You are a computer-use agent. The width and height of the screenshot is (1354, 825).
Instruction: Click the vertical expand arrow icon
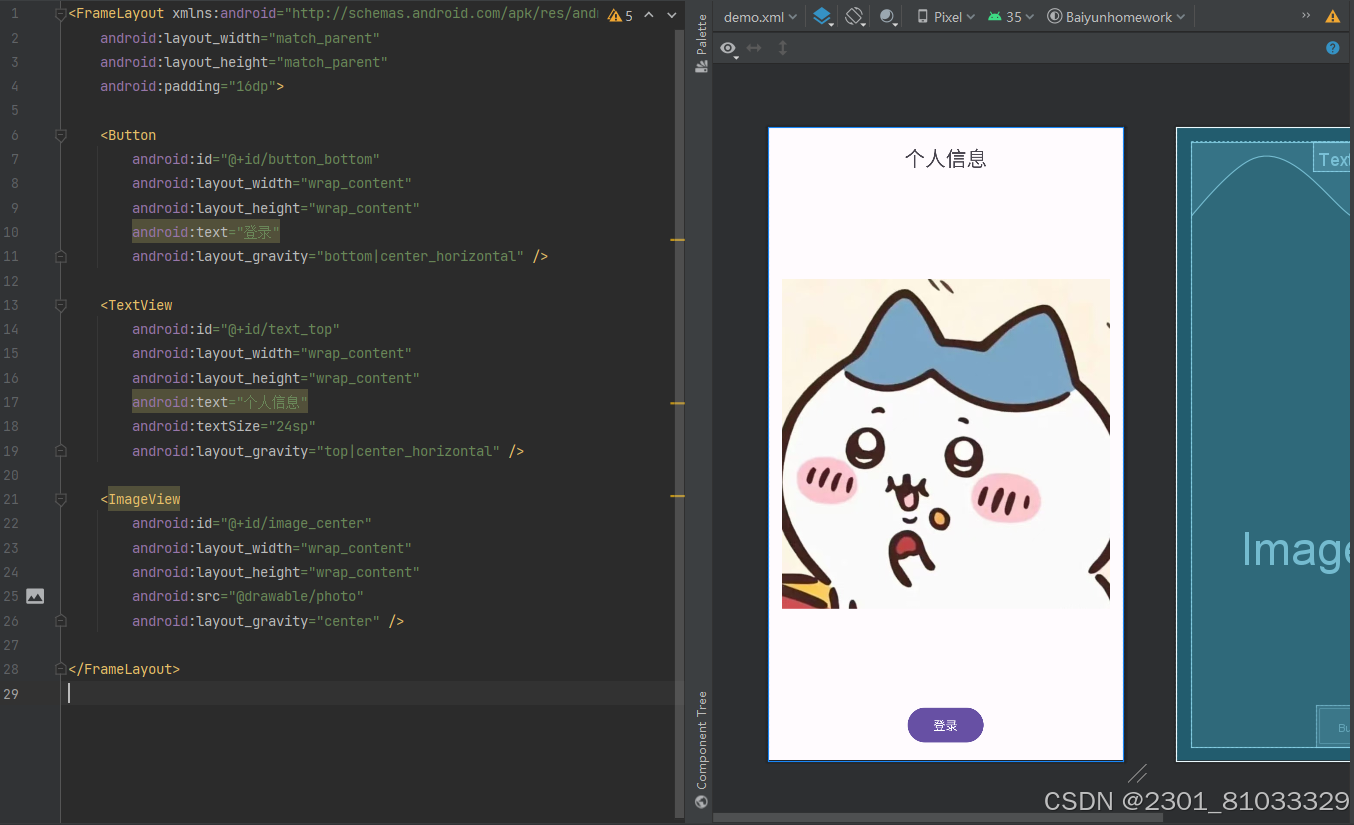pyautogui.click(x=782, y=48)
